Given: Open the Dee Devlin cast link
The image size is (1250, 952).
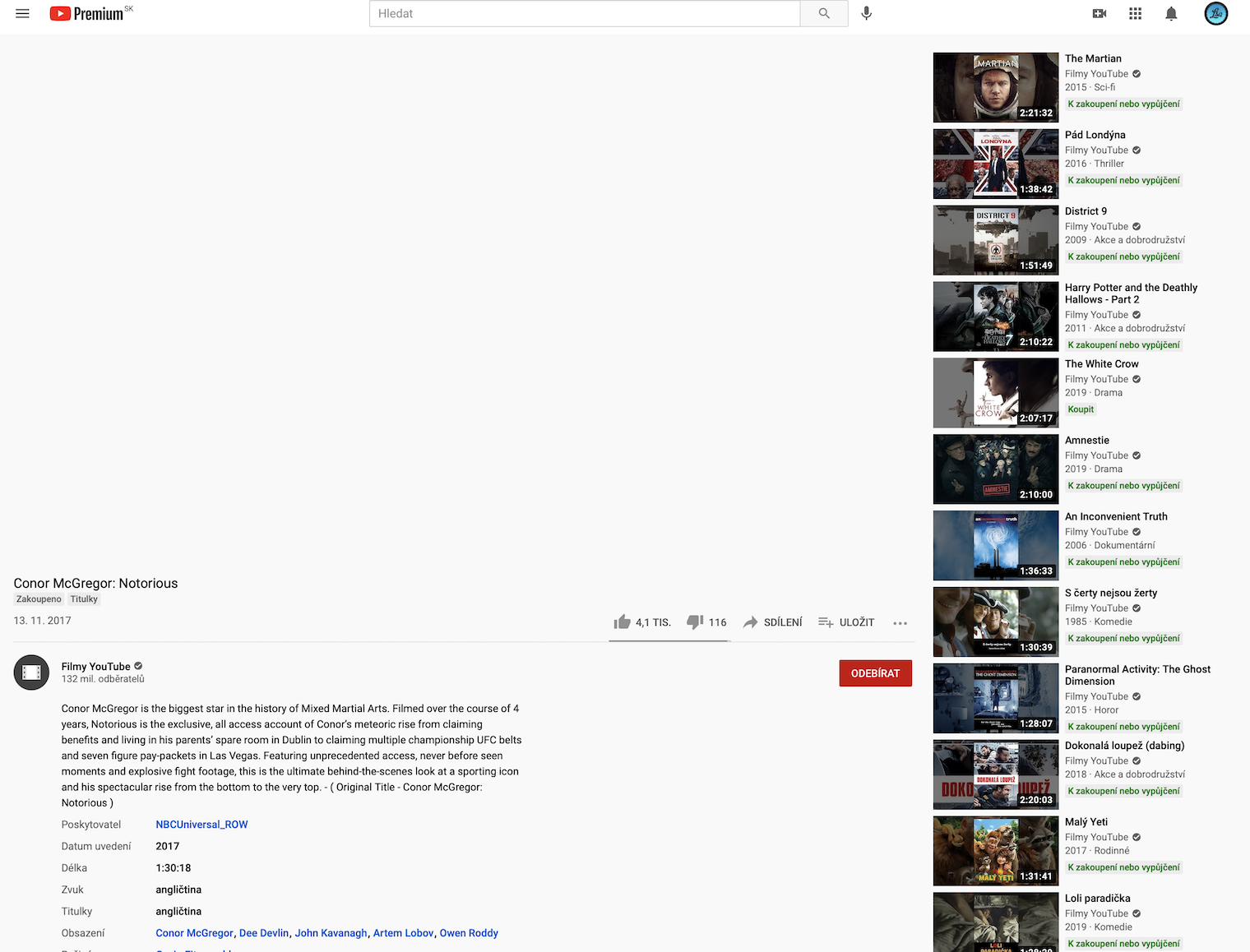Looking at the screenshot, I should pyautogui.click(x=264, y=933).
